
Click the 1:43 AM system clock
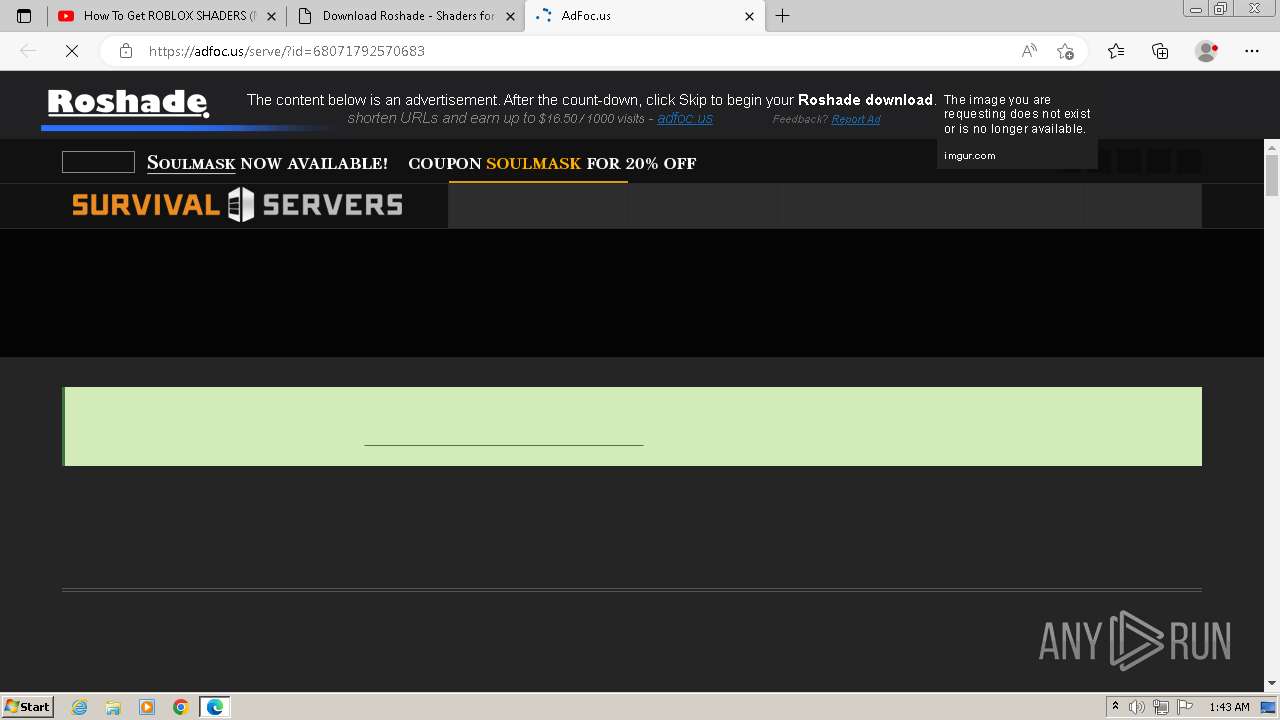coord(1229,707)
